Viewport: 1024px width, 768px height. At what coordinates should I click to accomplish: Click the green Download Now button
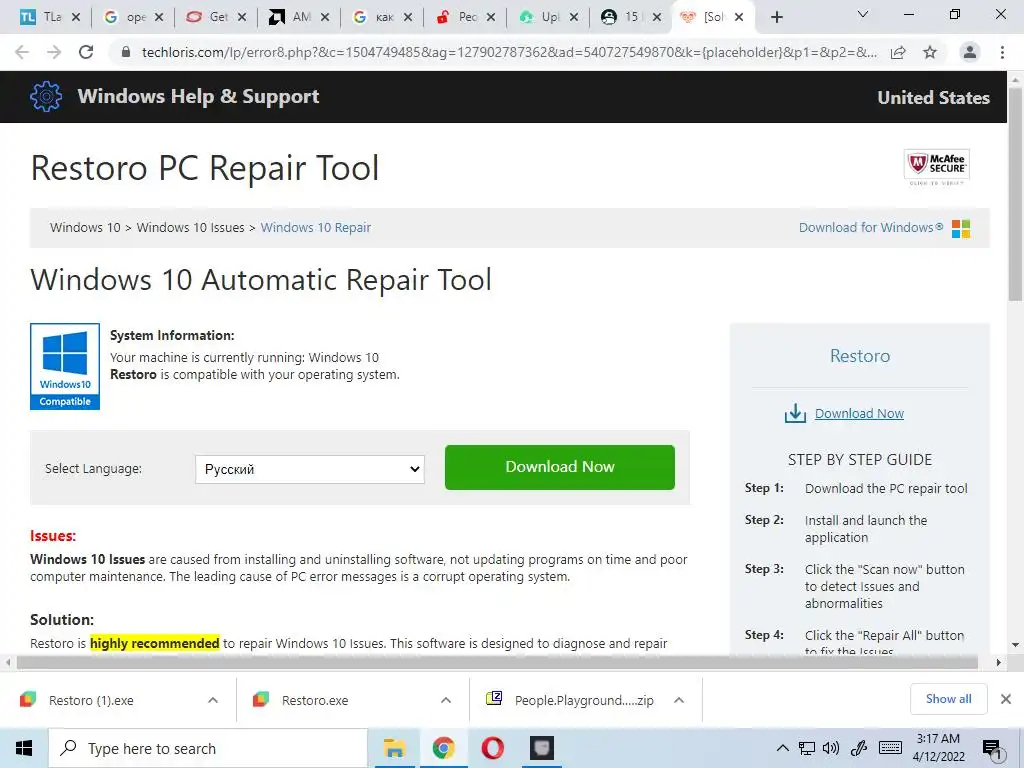coord(560,467)
